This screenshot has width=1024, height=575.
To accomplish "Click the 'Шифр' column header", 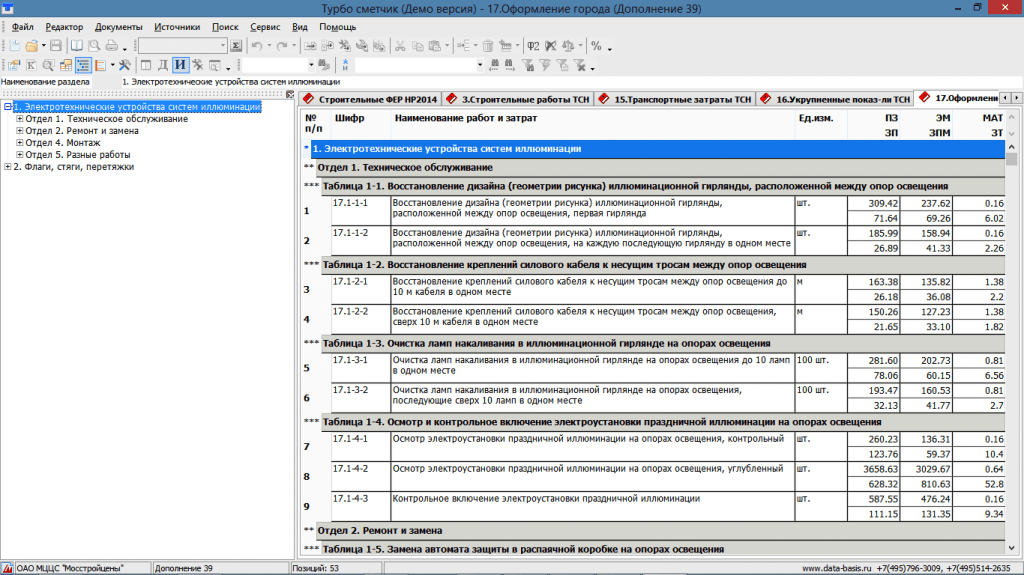I will [350, 119].
